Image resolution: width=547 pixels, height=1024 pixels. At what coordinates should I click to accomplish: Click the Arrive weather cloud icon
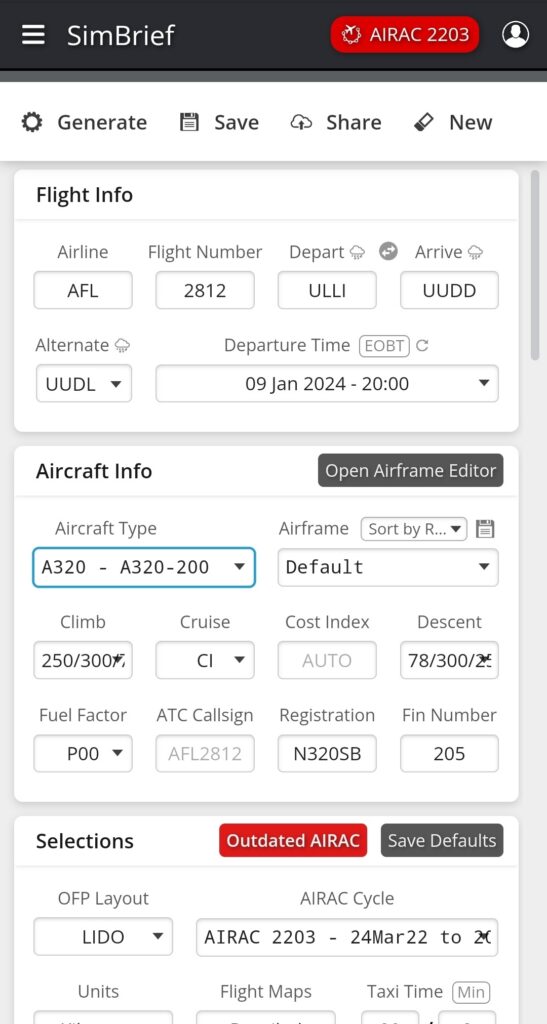(475, 252)
